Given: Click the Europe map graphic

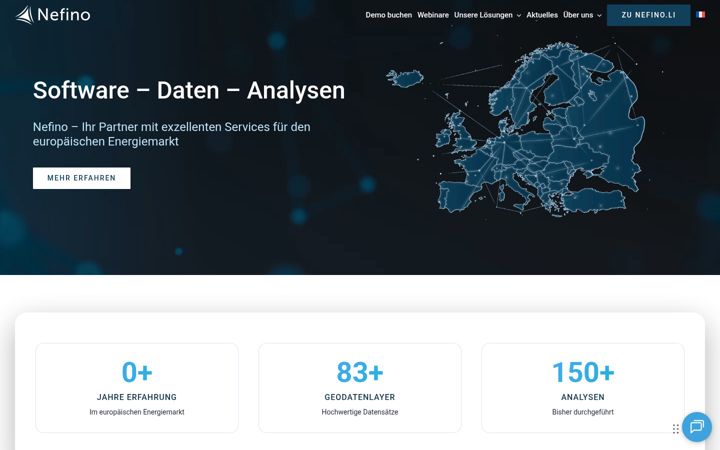Looking at the screenshot, I should tap(517, 129).
